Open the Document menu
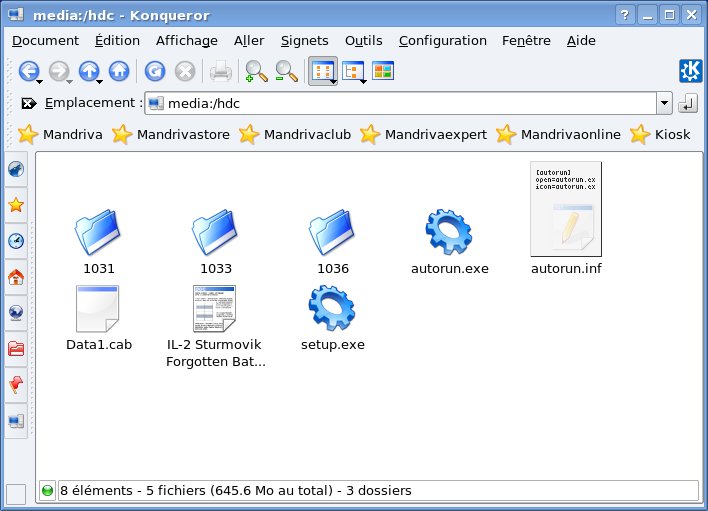The image size is (708, 511). (x=45, y=41)
